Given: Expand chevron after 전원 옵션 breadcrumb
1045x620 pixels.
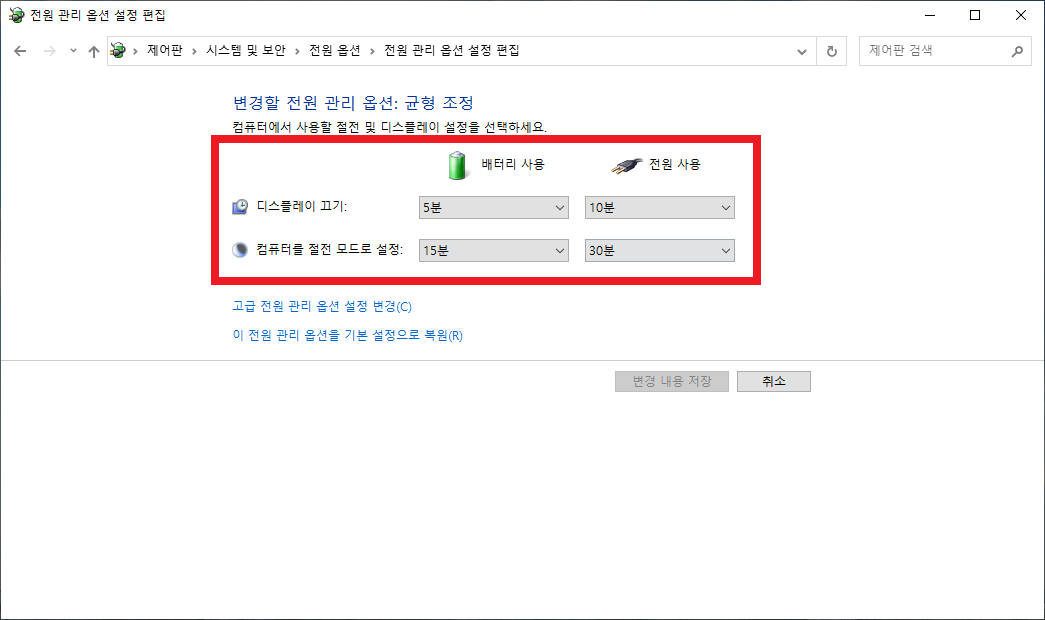Looking at the screenshot, I should (x=372, y=51).
